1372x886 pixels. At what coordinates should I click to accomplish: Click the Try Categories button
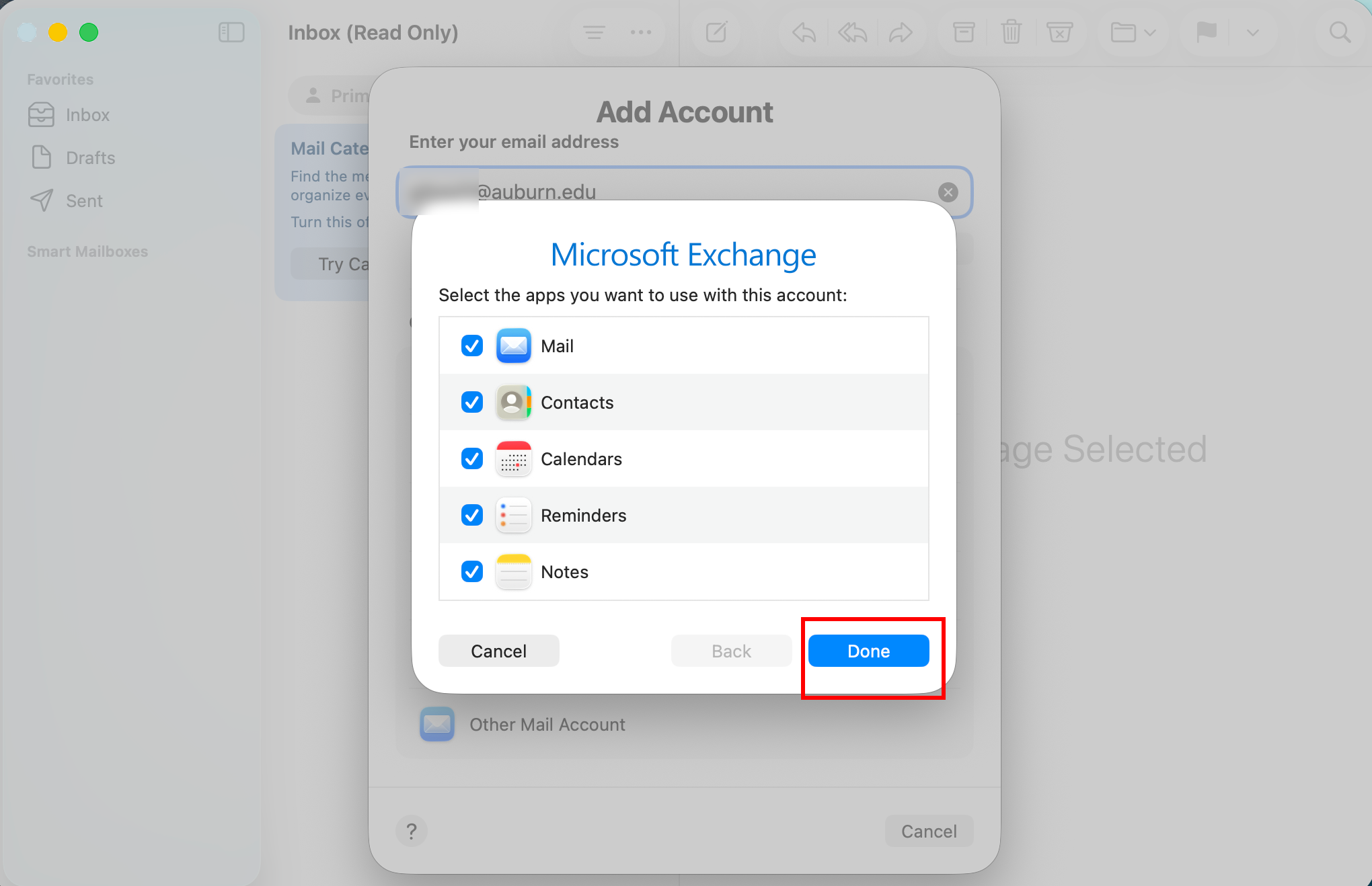[330, 264]
